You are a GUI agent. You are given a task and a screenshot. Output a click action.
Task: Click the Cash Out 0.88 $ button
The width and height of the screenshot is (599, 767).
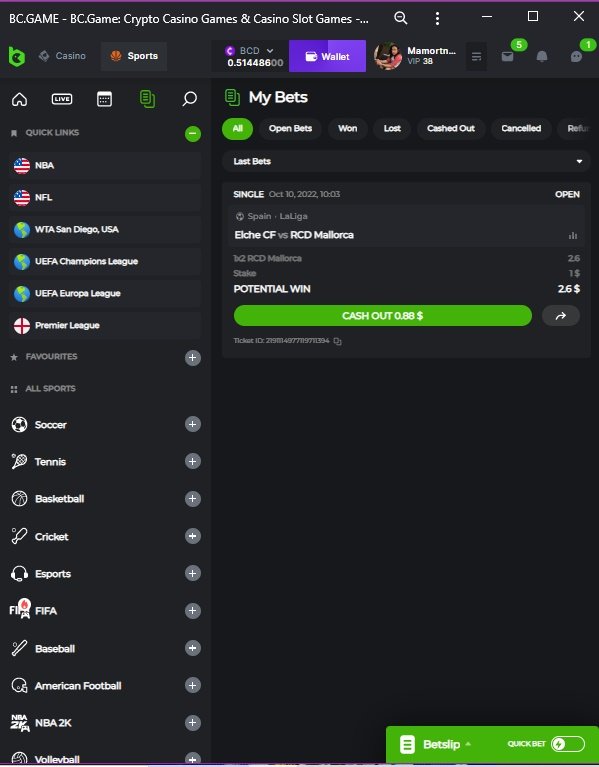383,316
